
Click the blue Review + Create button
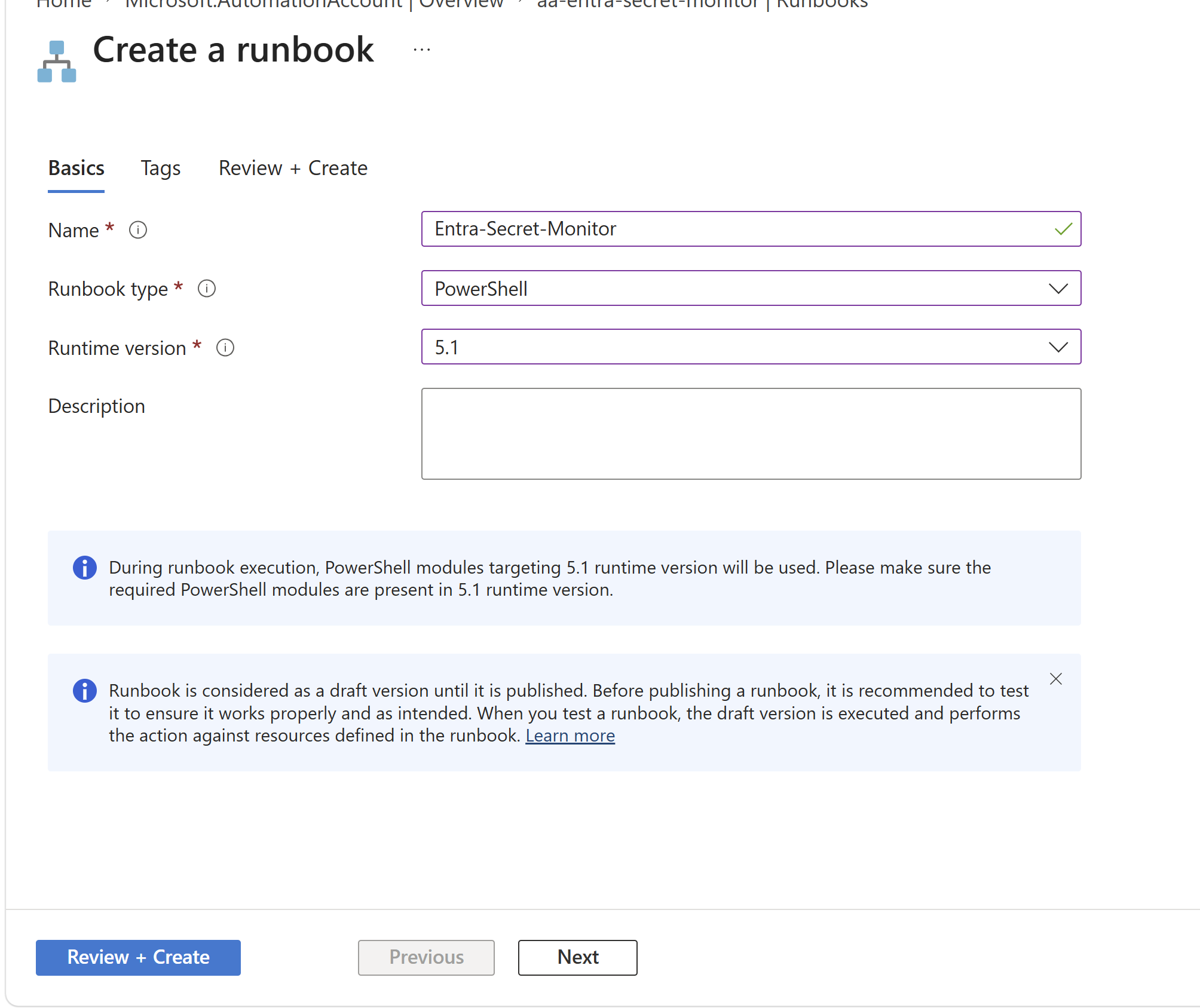(138, 957)
